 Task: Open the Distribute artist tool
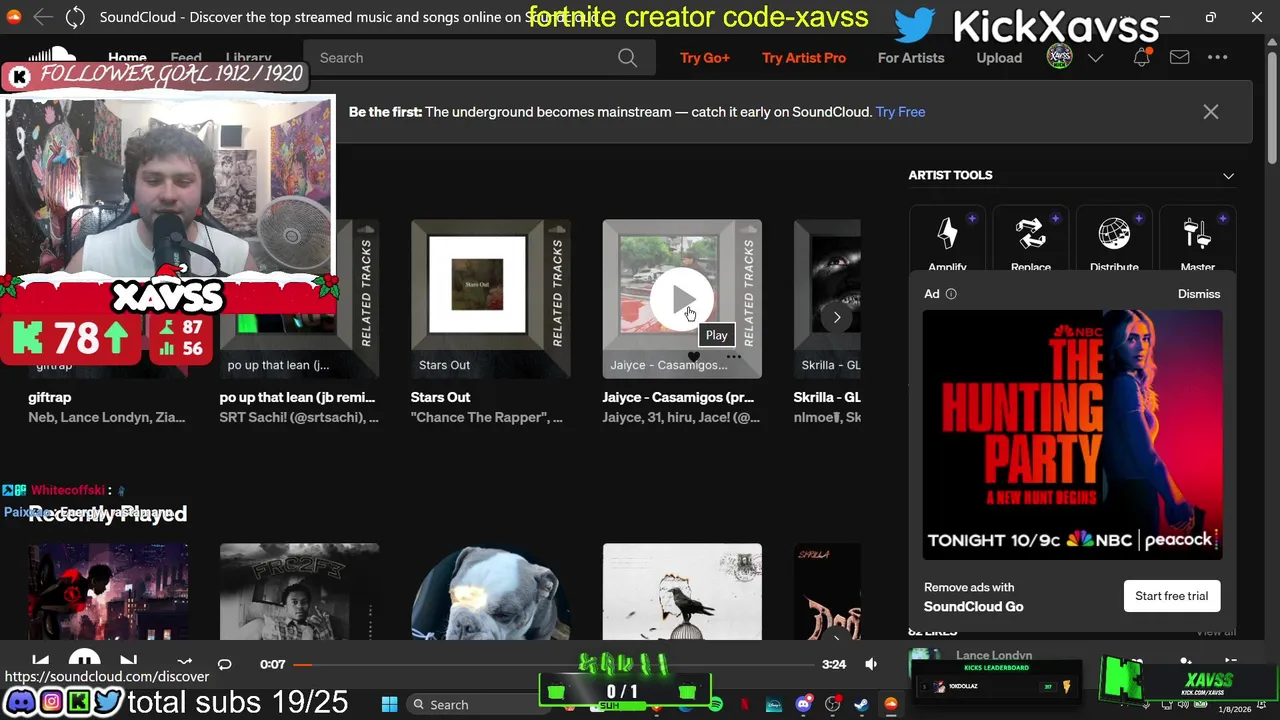coord(1114,240)
